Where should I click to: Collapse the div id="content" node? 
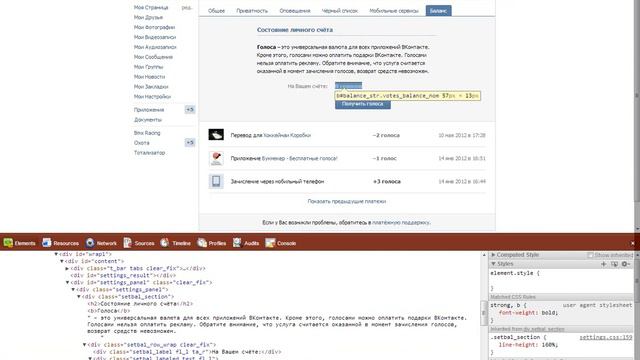point(62,261)
